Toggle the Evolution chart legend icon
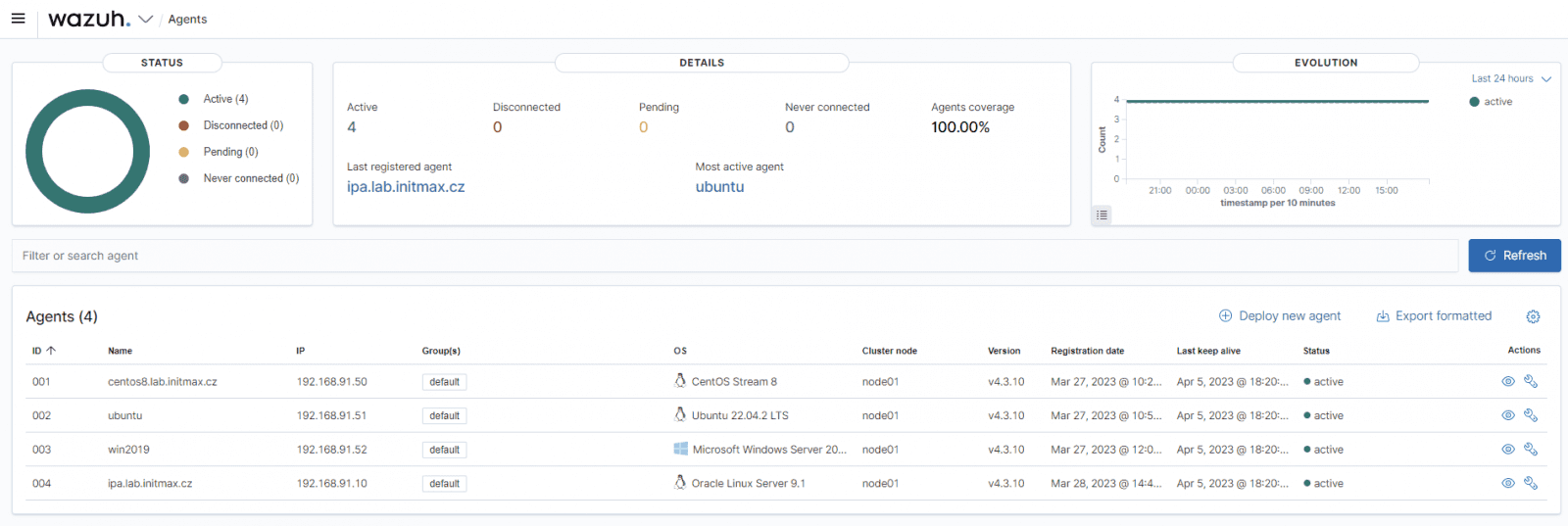 click(1102, 215)
